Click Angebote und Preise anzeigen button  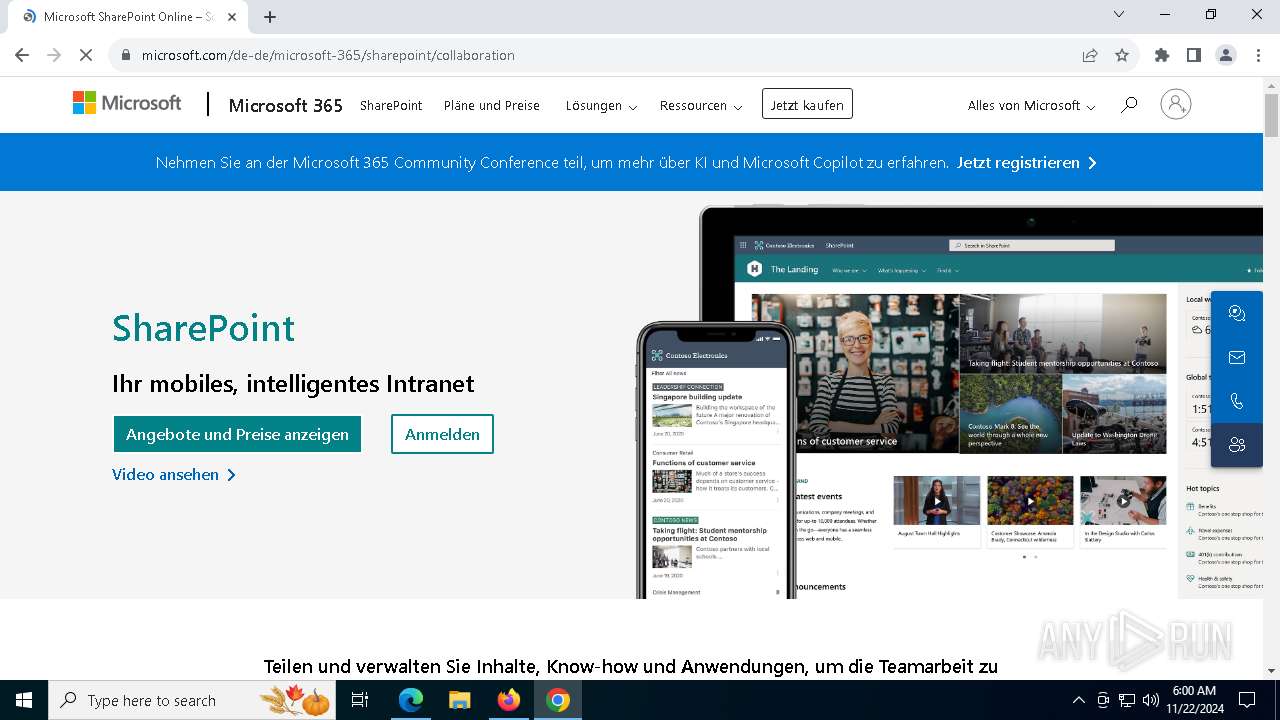pos(237,434)
